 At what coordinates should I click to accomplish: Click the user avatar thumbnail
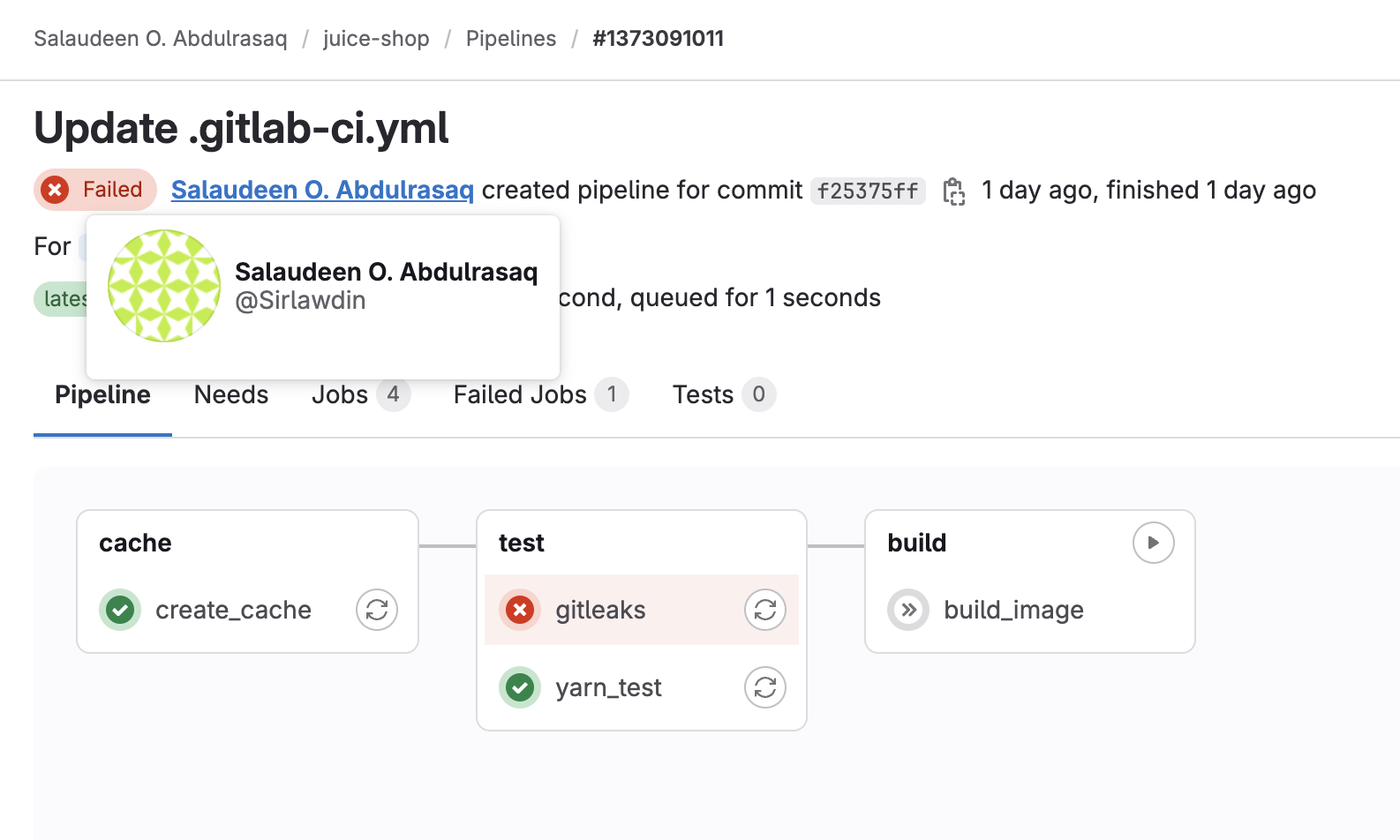[164, 286]
